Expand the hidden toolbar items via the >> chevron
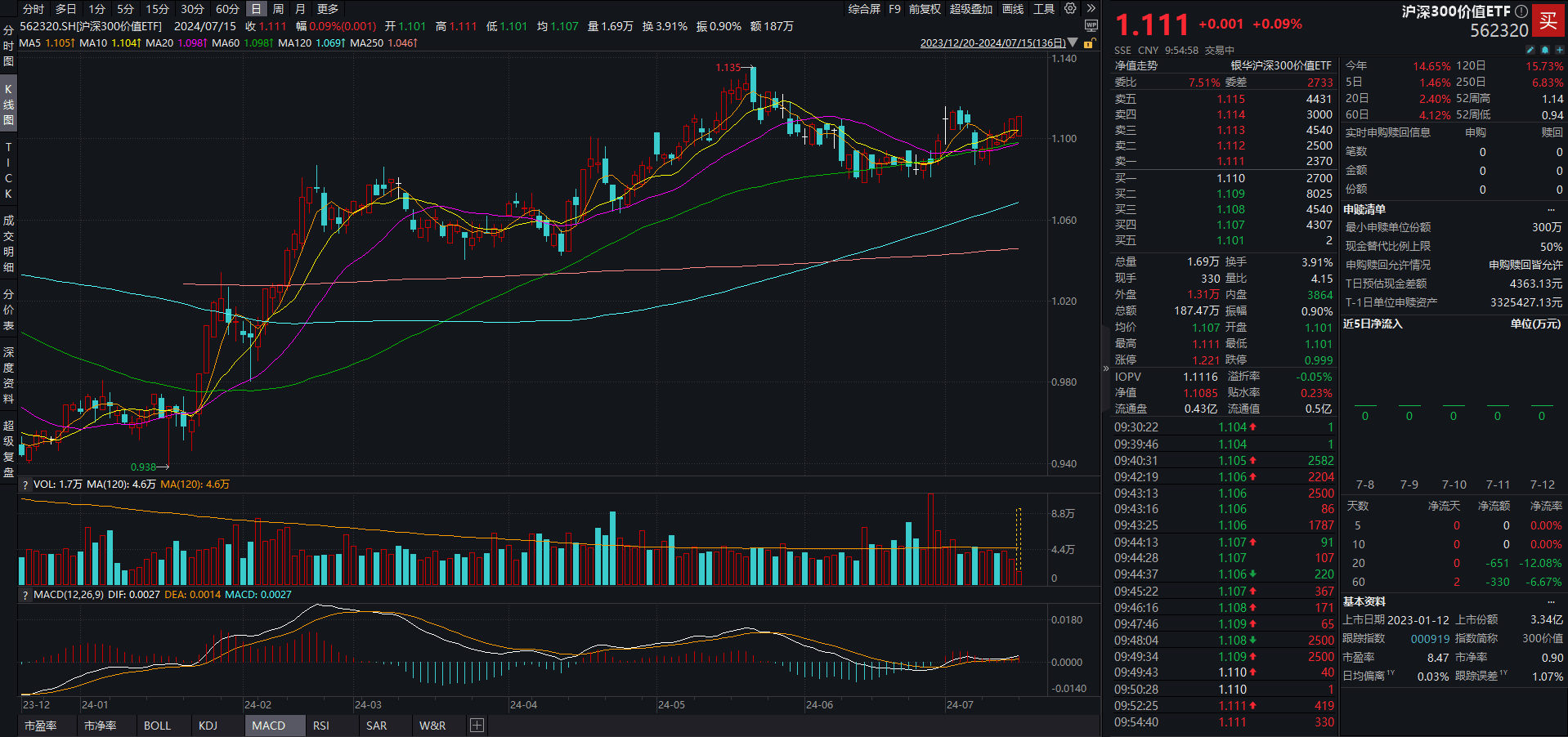The image size is (1568, 737). coord(1092,9)
